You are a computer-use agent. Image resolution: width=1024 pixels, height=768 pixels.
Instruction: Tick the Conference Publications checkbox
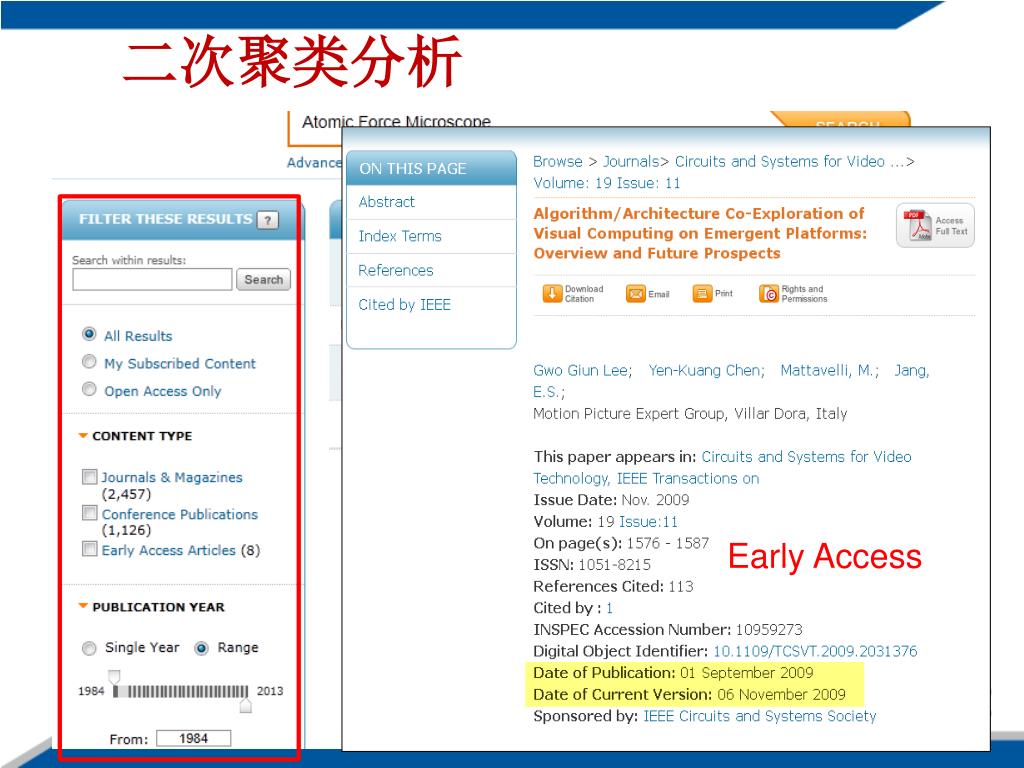coord(89,513)
